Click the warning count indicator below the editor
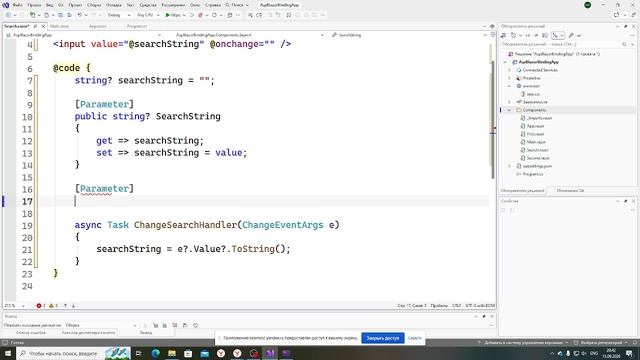Screen dimensions: 640x360 coord(53,306)
